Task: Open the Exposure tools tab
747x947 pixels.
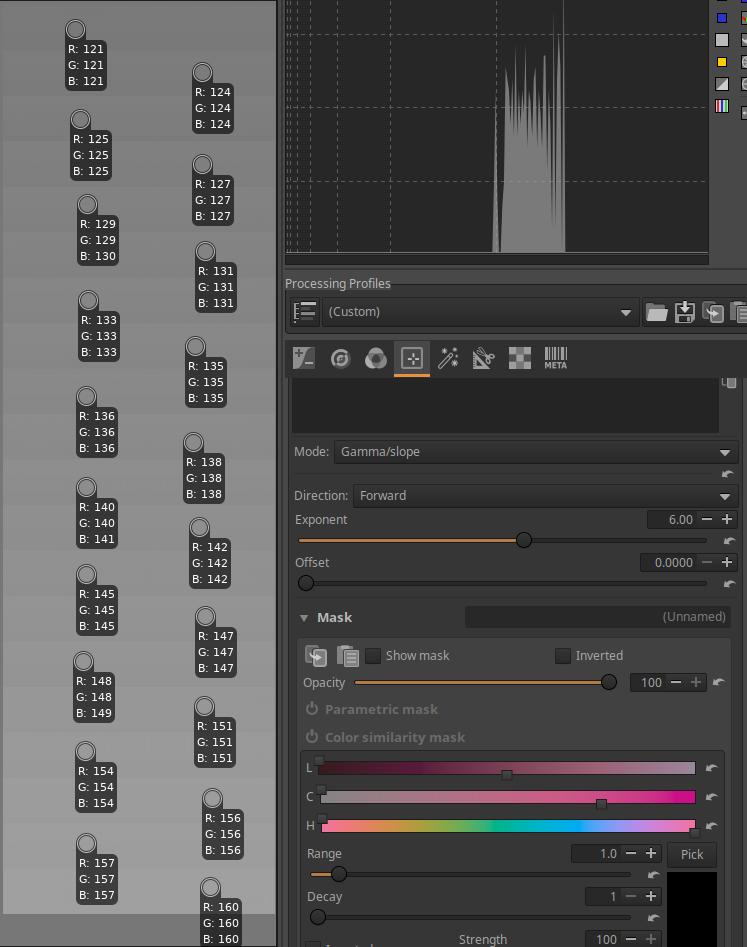Action: (x=304, y=358)
